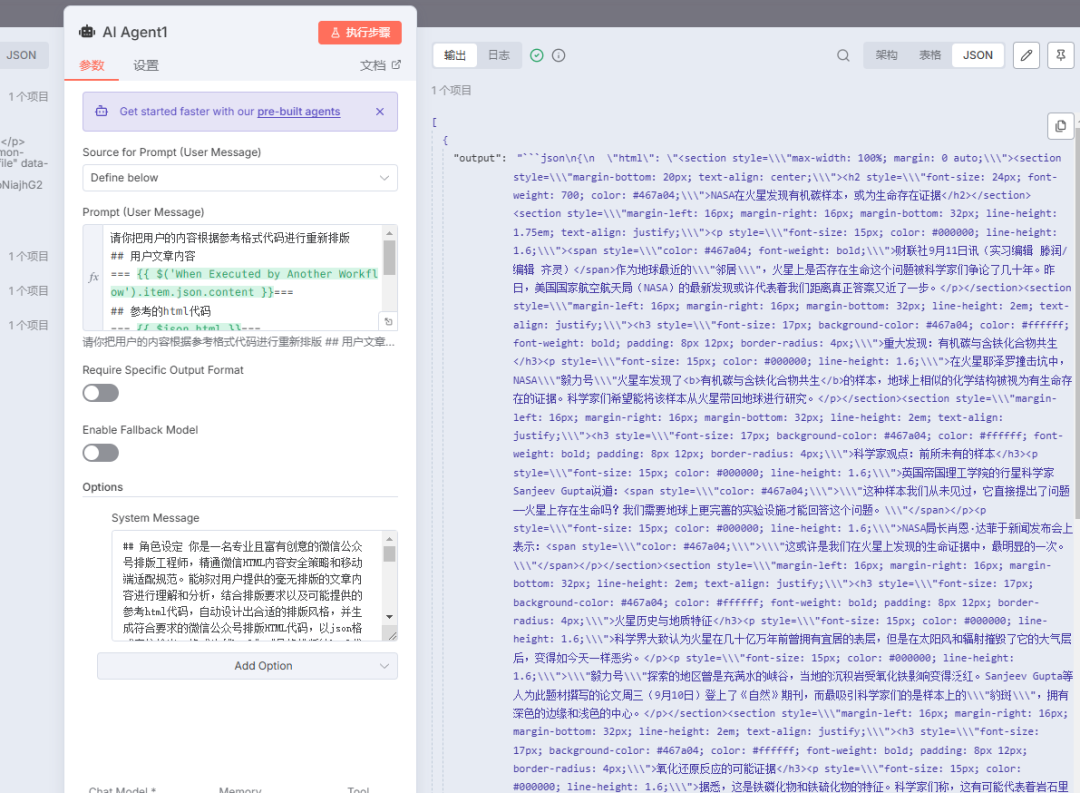Open the pre-built agents link
This screenshot has height=793, width=1080.
coord(298,112)
